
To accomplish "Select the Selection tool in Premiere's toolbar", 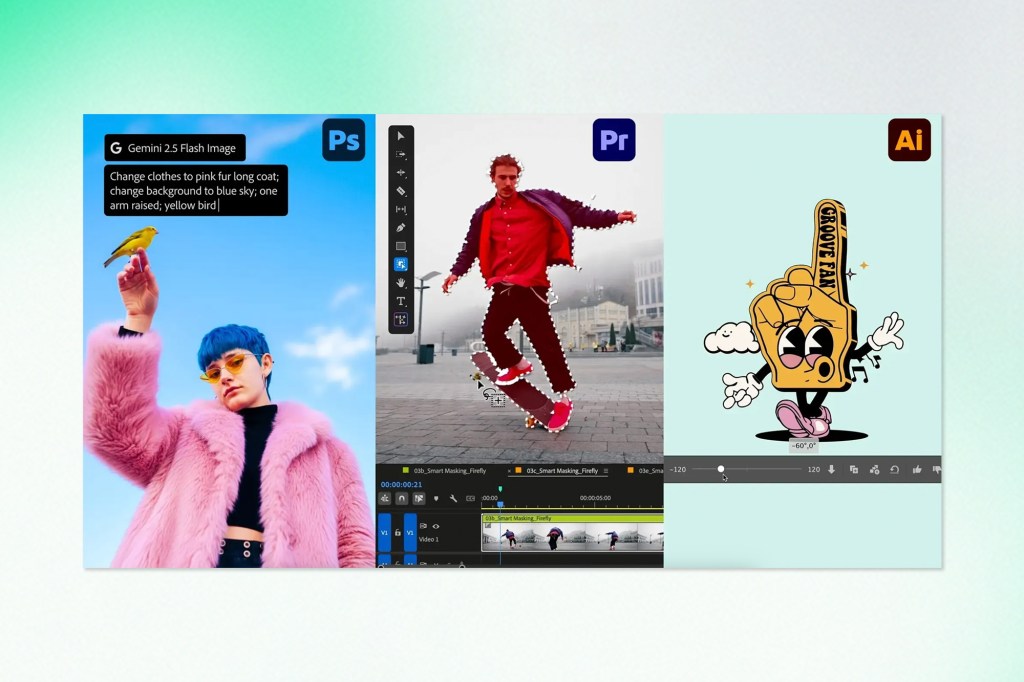I will 403,136.
